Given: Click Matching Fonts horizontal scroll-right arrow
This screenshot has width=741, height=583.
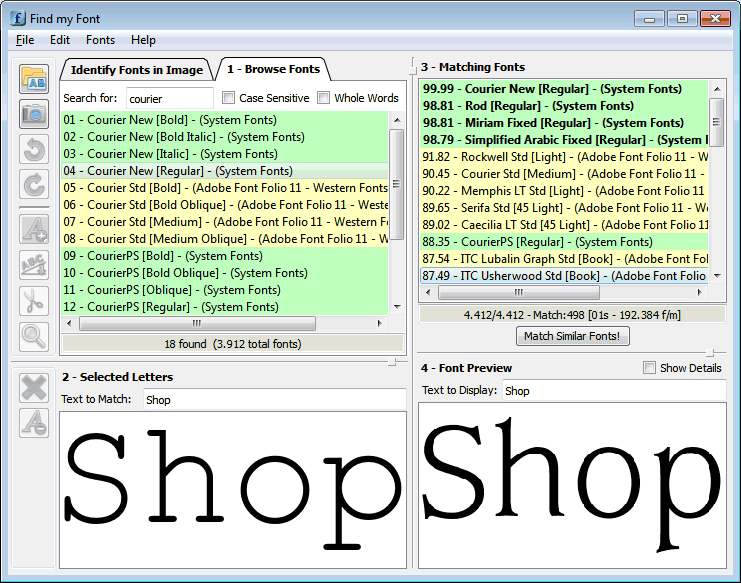Looking at the screenshot, I should tap(699, 292).
